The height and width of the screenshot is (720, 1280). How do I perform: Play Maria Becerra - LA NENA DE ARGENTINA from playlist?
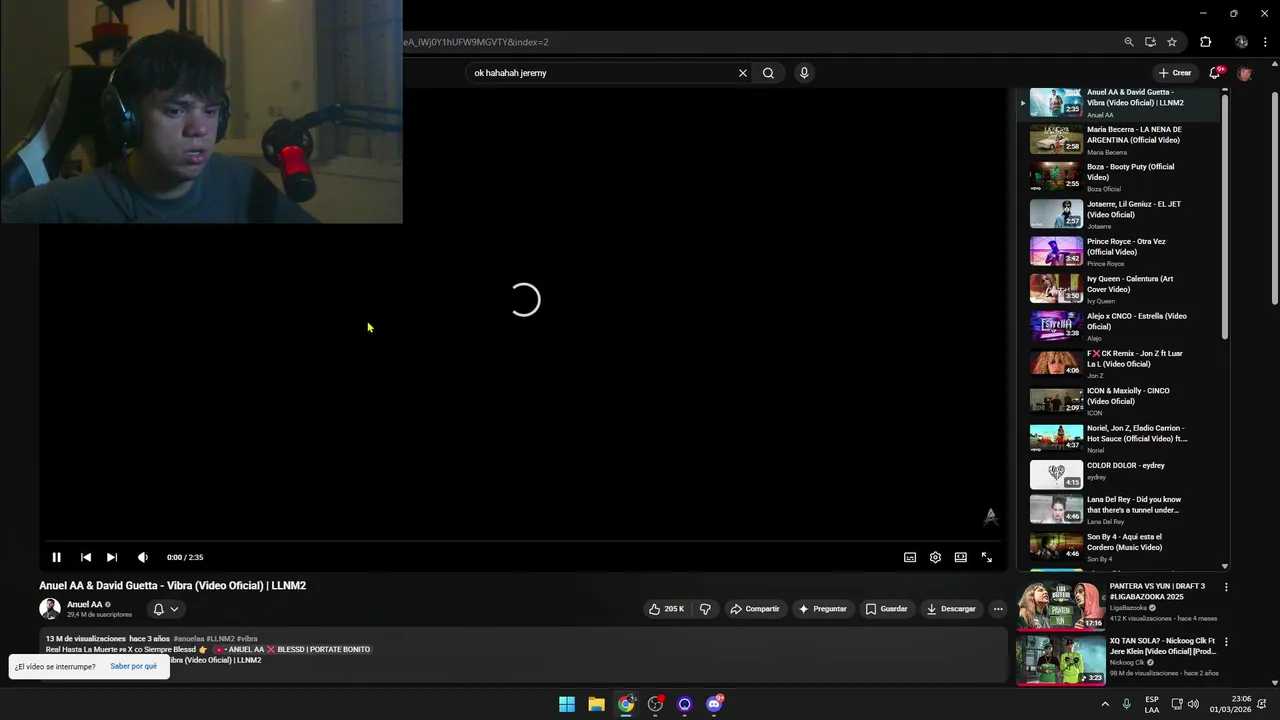coord(1118,140)
